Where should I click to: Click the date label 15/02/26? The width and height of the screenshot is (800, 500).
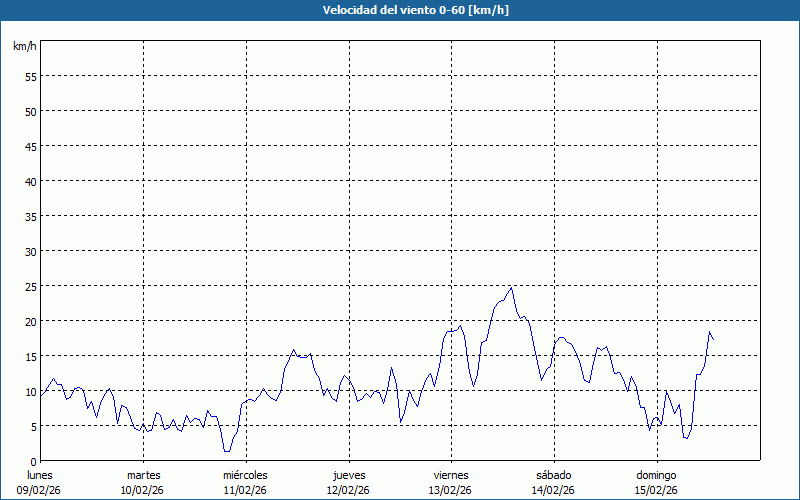click(x=656, y=490)
